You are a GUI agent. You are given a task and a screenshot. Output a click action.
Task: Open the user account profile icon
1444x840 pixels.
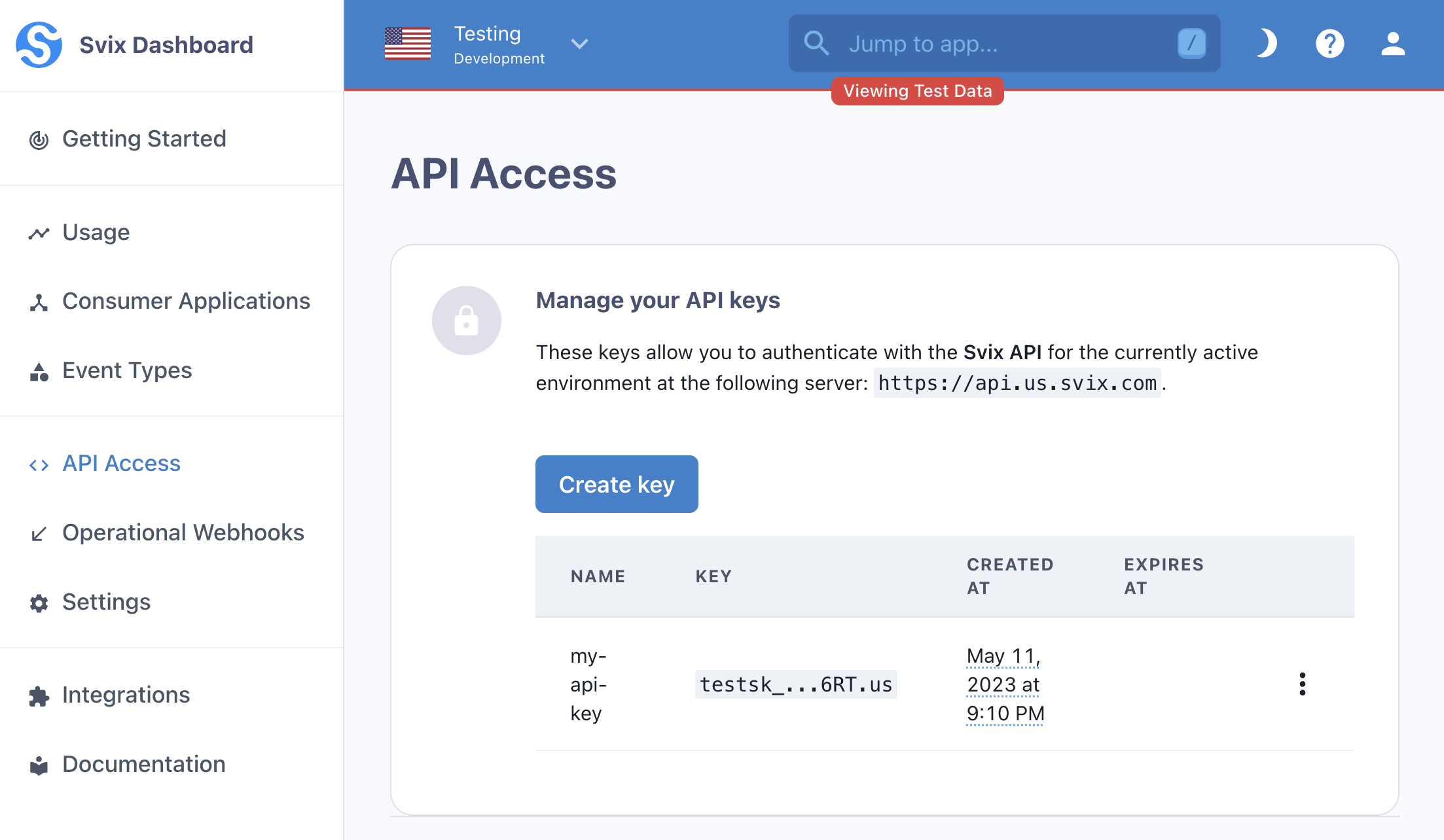click(1393, 44)
